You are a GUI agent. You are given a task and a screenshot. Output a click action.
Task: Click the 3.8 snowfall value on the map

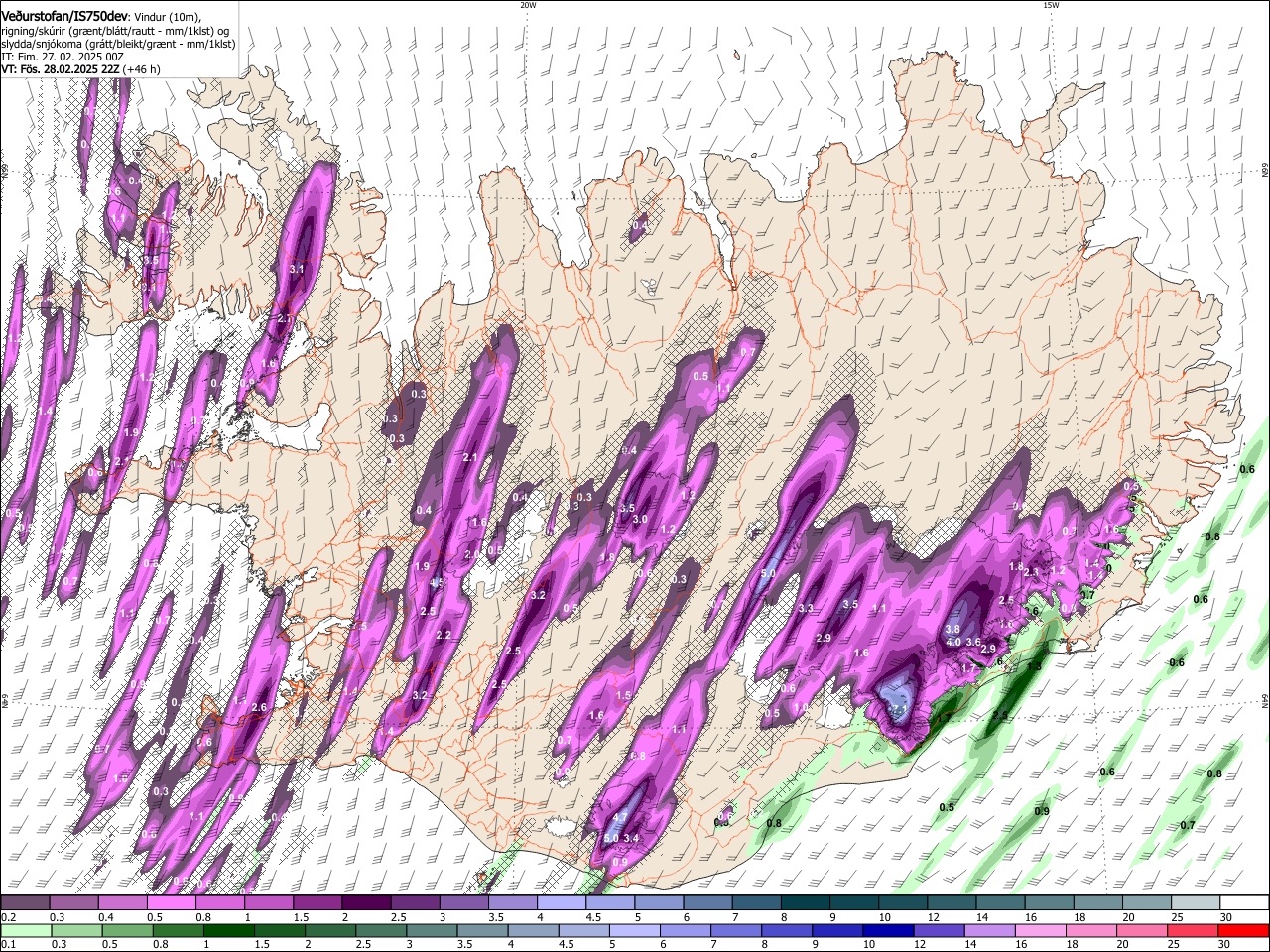[x=952, y=629]
